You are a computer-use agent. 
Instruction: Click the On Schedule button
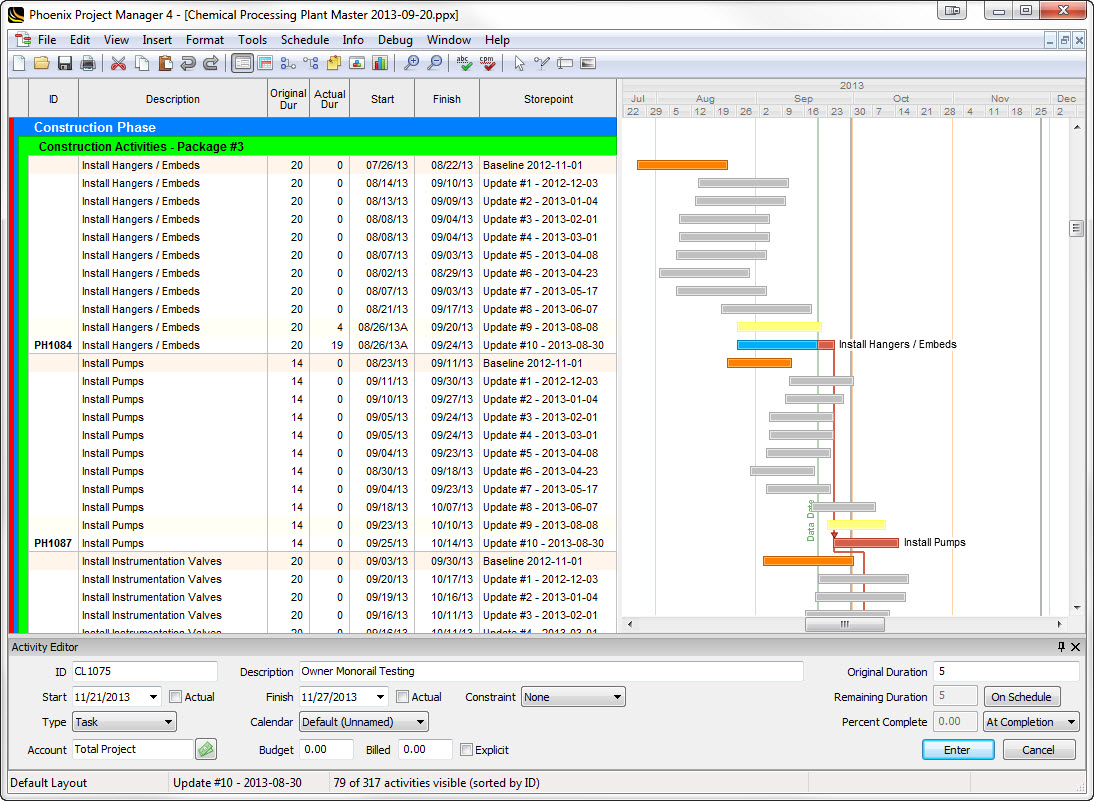coord(1021,697)
